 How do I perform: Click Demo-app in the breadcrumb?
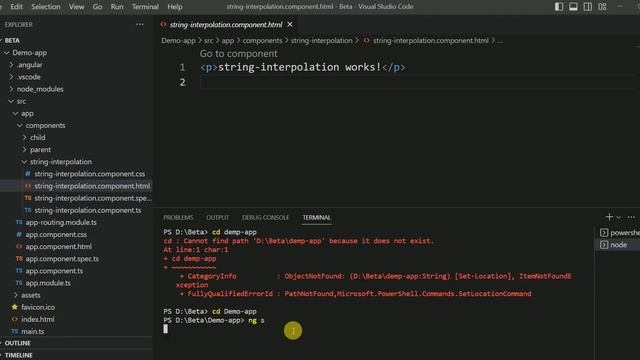click(x=178, y=40)
